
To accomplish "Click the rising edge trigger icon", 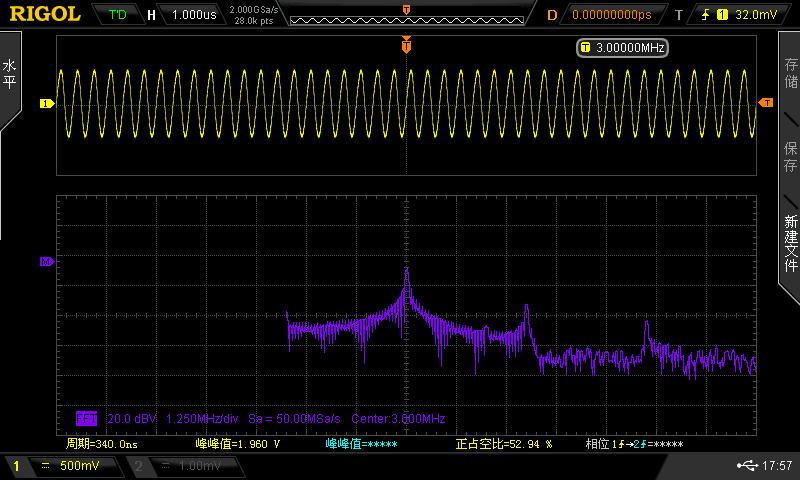I will [x=706, y=15].
